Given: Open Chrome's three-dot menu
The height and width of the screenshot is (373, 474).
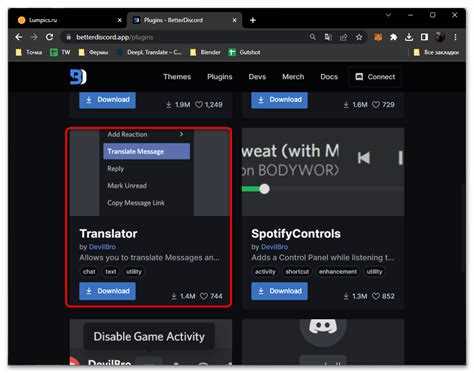Looking at the screenshot, I should coord(455,37).
